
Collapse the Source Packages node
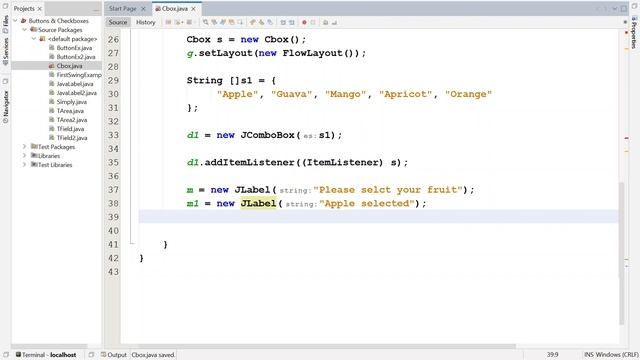pyautogui.click(x=24, y=30)
